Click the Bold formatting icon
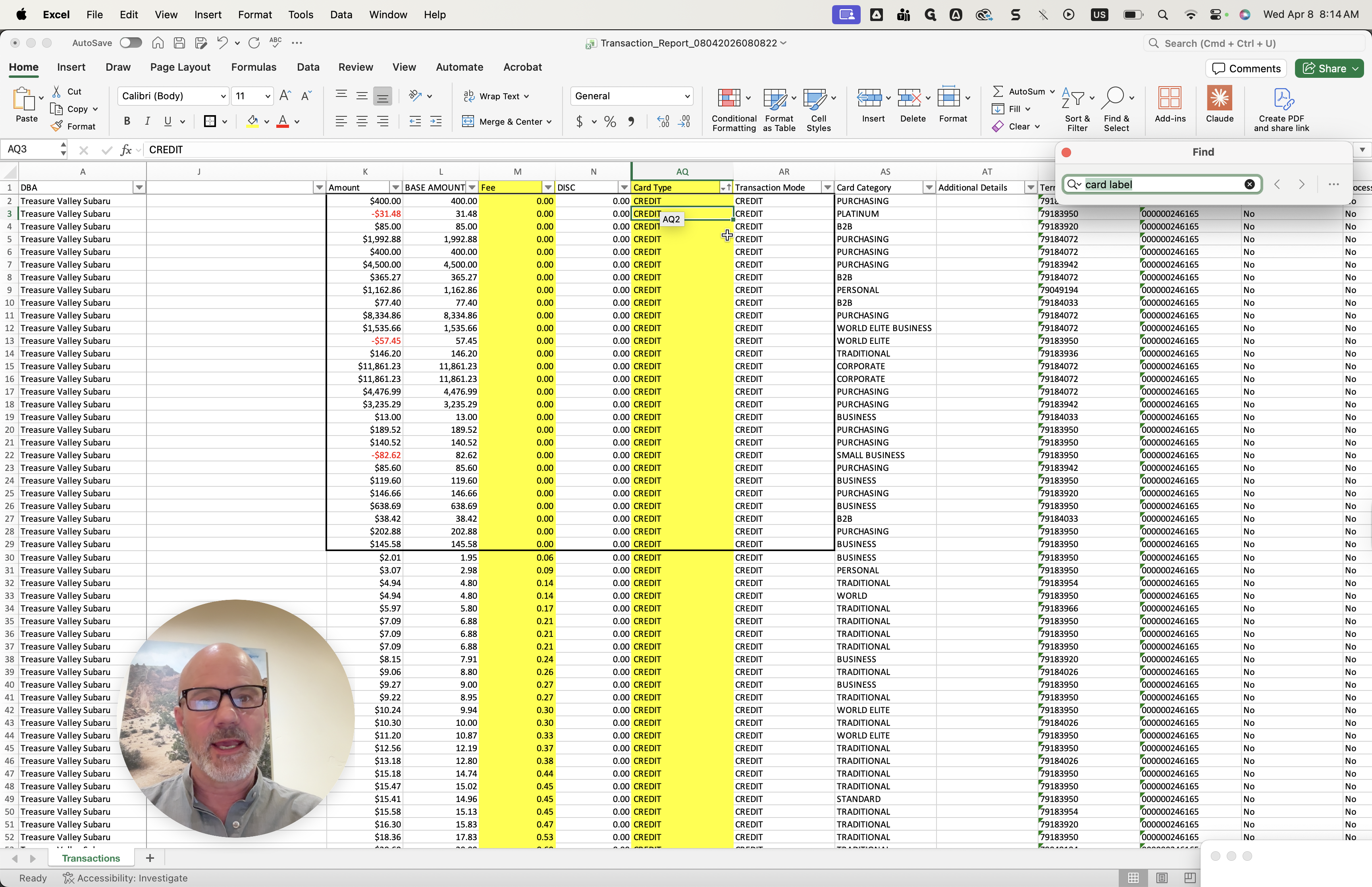1372x887 pixels. [127, 121]
